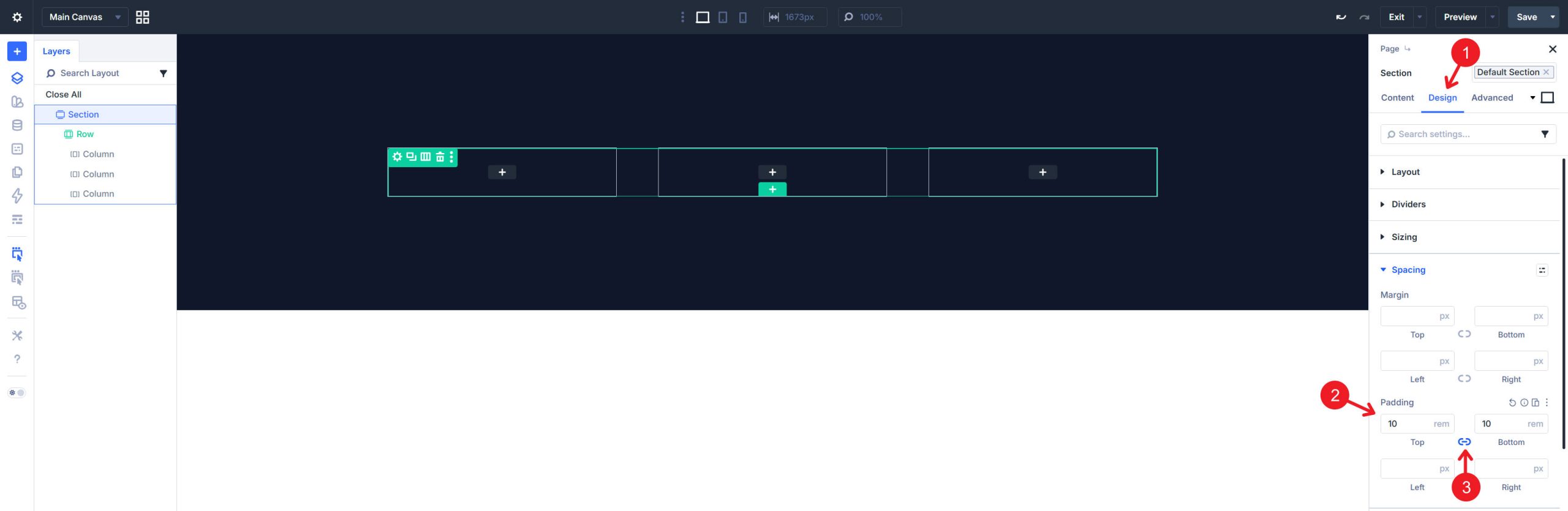Toggle the light/dark theme switch
This screenshot has height=511, width=1568.
point(17,393)
